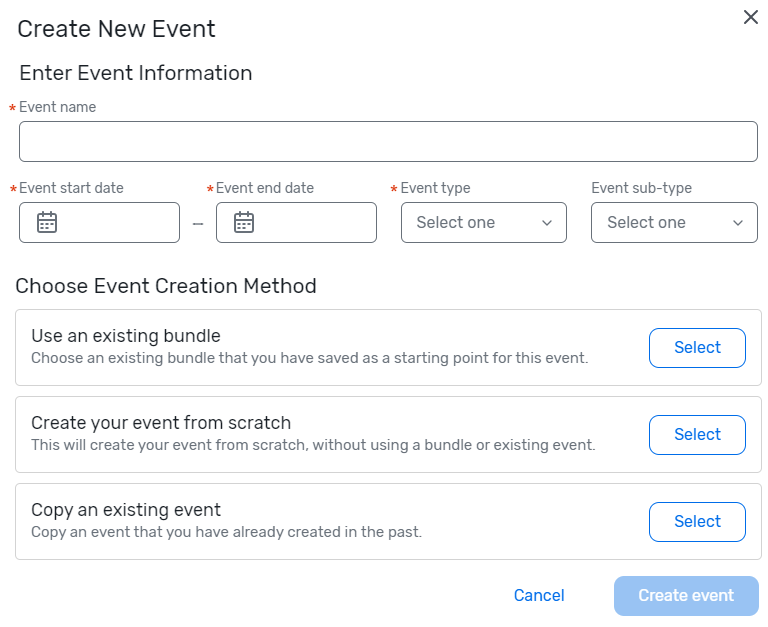Screen dimensions: 768x627
Task: Cancel the event creation
Action: (539, 595)
